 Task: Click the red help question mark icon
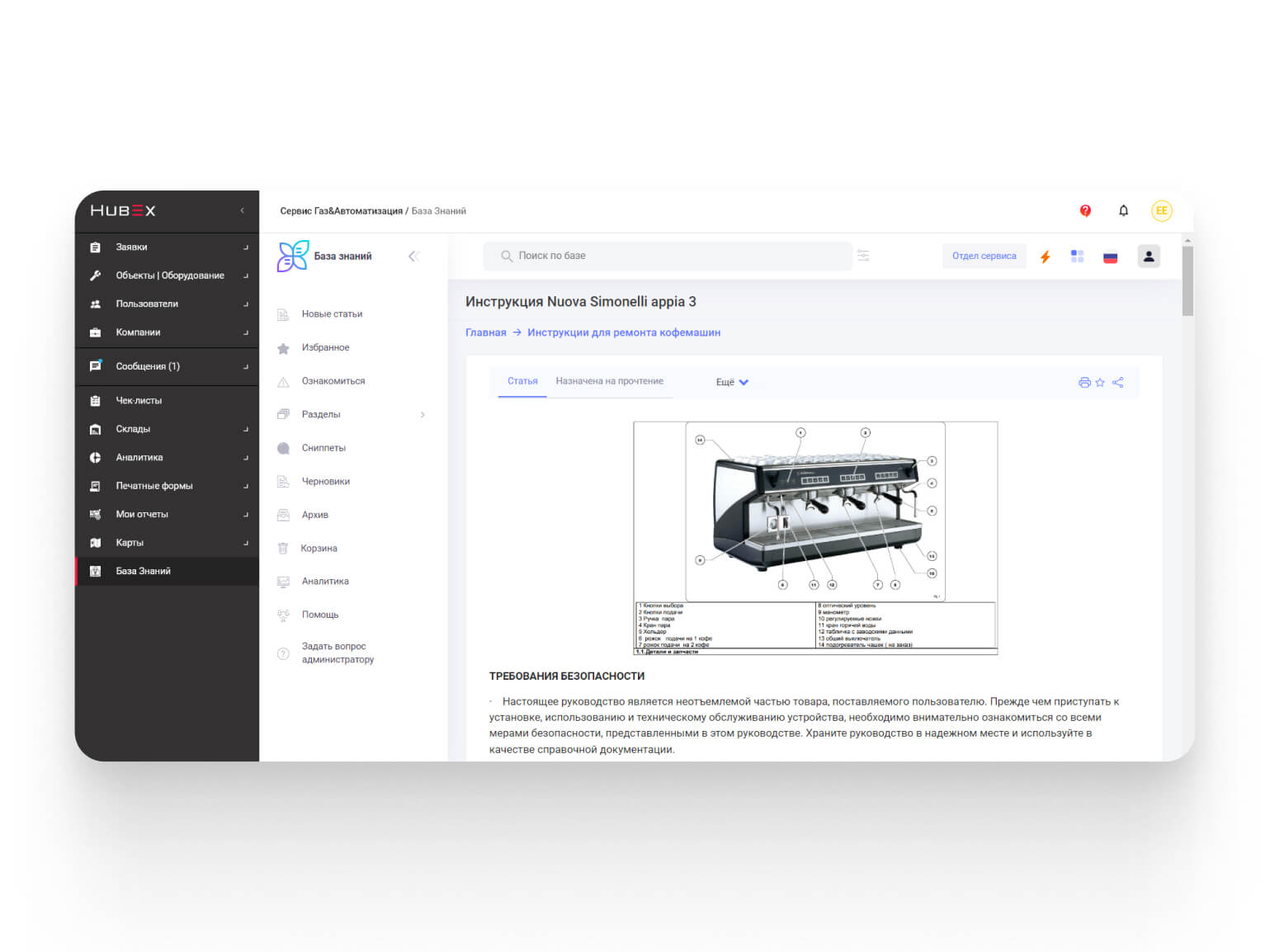coord(1085,210)
